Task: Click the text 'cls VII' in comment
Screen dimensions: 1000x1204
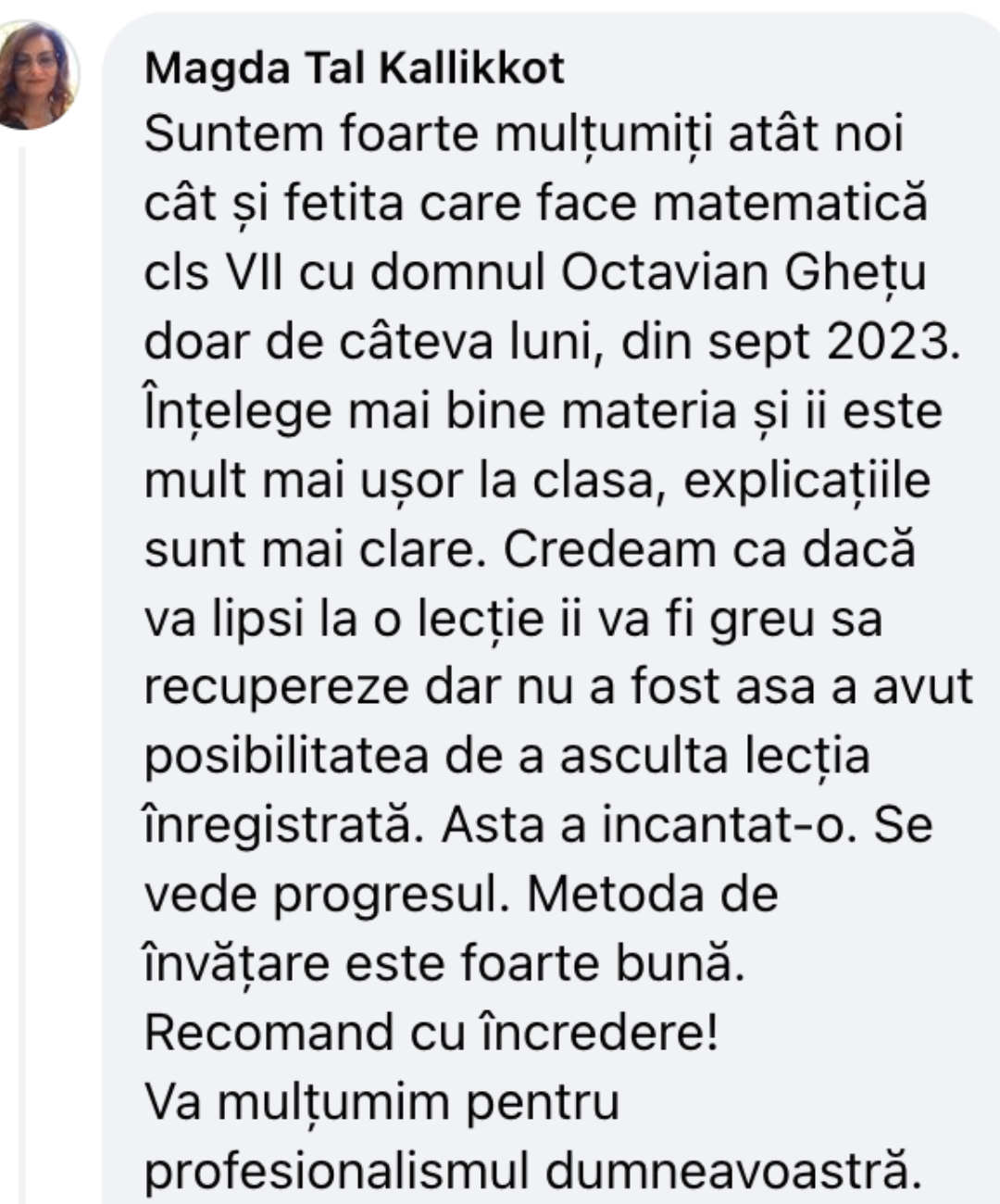Action: click(205, 274)
